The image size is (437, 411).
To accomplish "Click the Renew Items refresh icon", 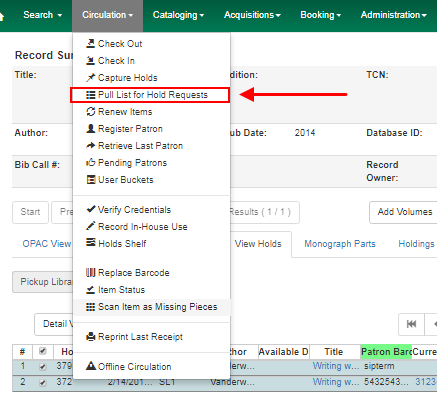I will click(x=90, y=111).
